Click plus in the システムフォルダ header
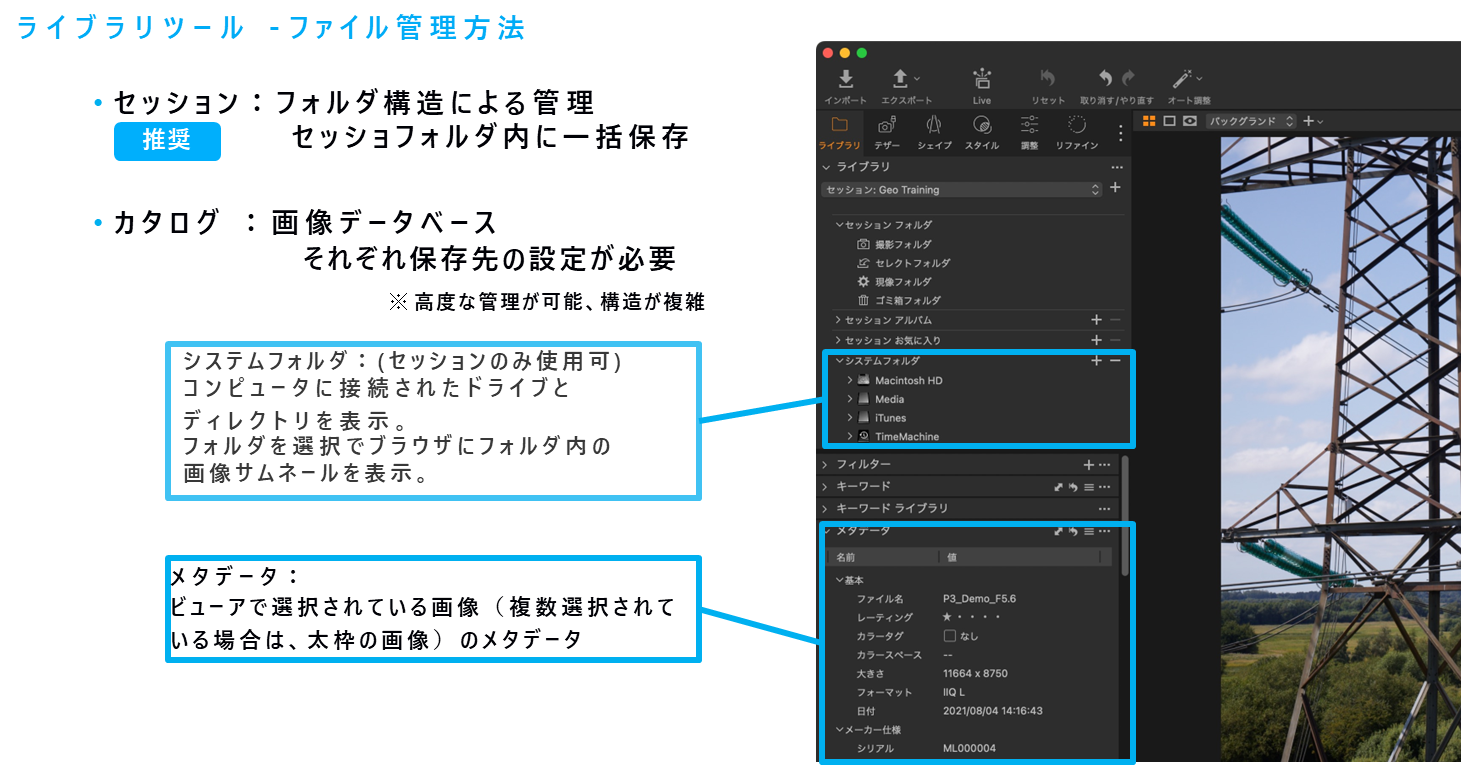This screenshot has height=765, width=1461. pos(1096,360)
